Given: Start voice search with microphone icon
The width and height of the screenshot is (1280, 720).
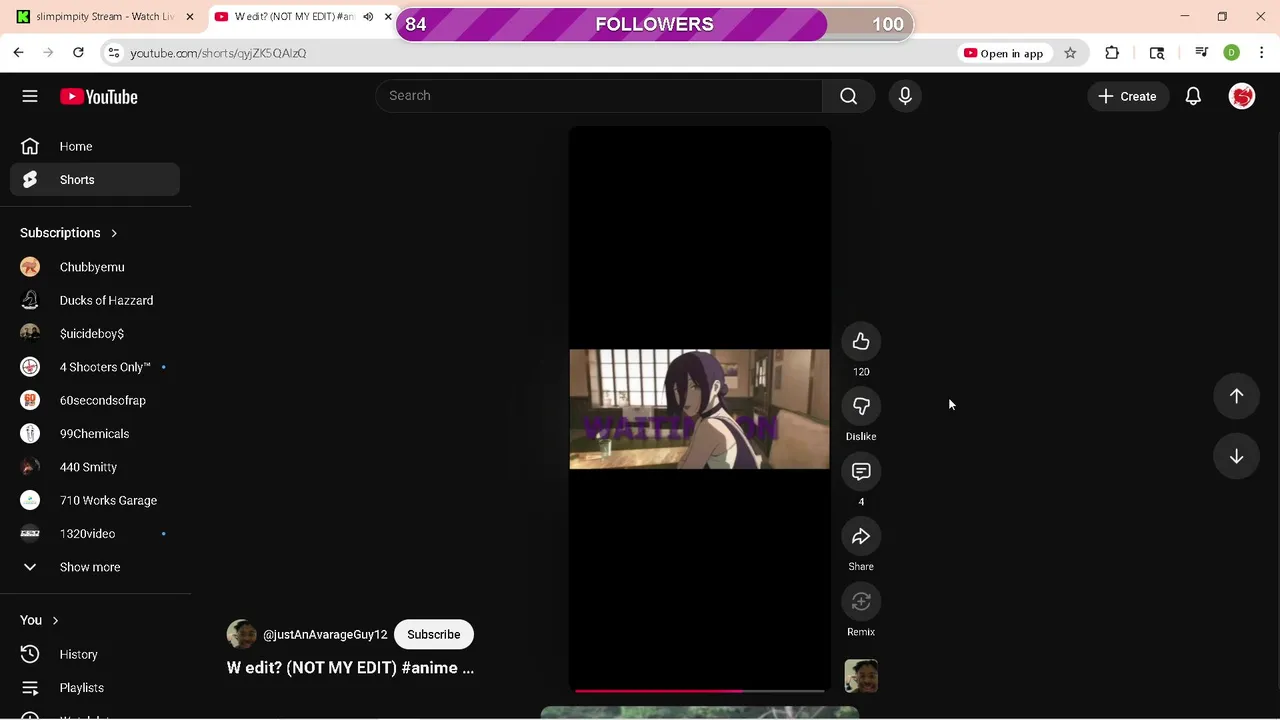Looking at the screenshot, I should tap(905, 96).
